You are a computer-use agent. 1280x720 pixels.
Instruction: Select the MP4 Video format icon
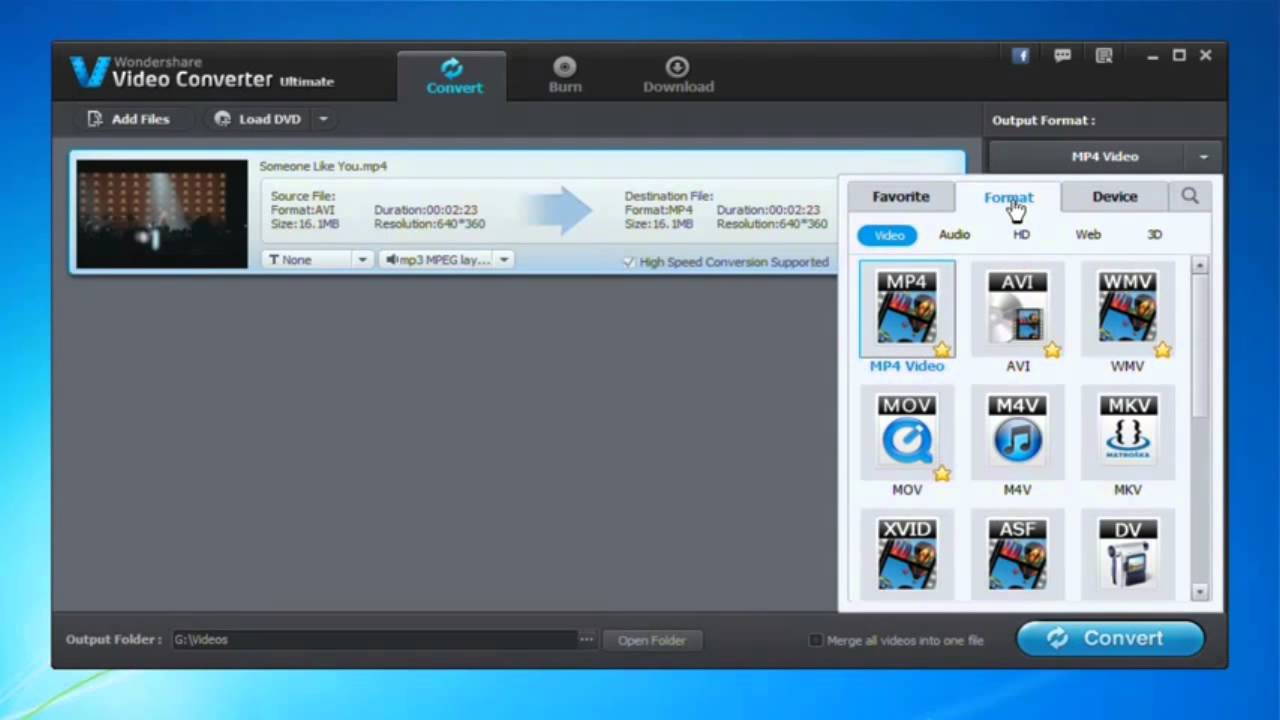point(907,309)
